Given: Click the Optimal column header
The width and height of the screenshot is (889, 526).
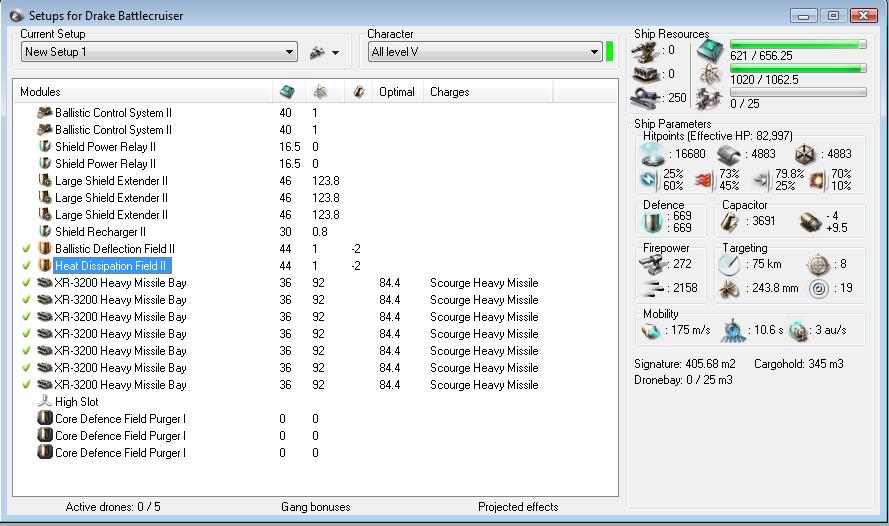Looking at the screenshot, I should coord(397,92).
